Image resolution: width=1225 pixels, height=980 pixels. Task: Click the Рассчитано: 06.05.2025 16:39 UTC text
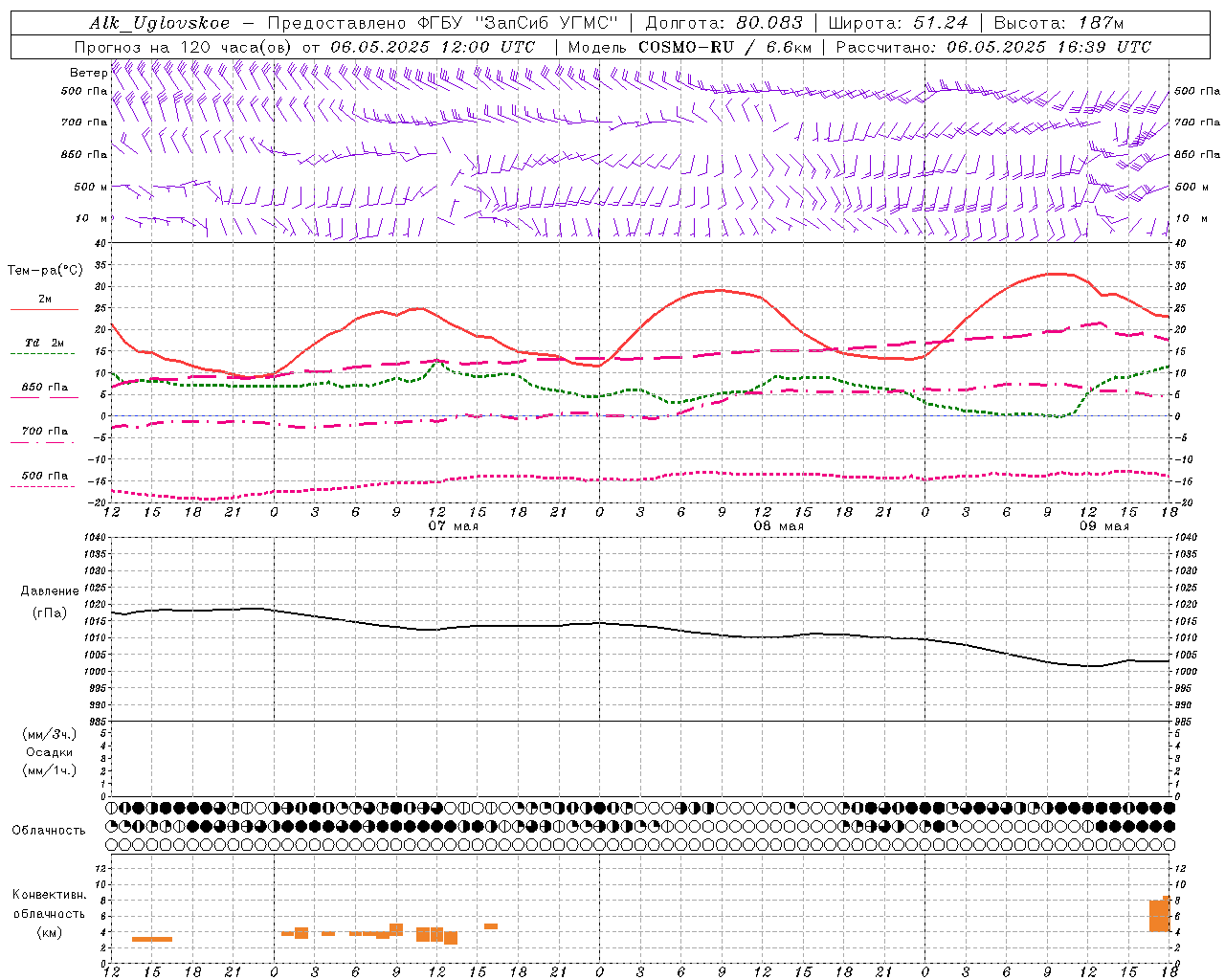click(993, 47)
